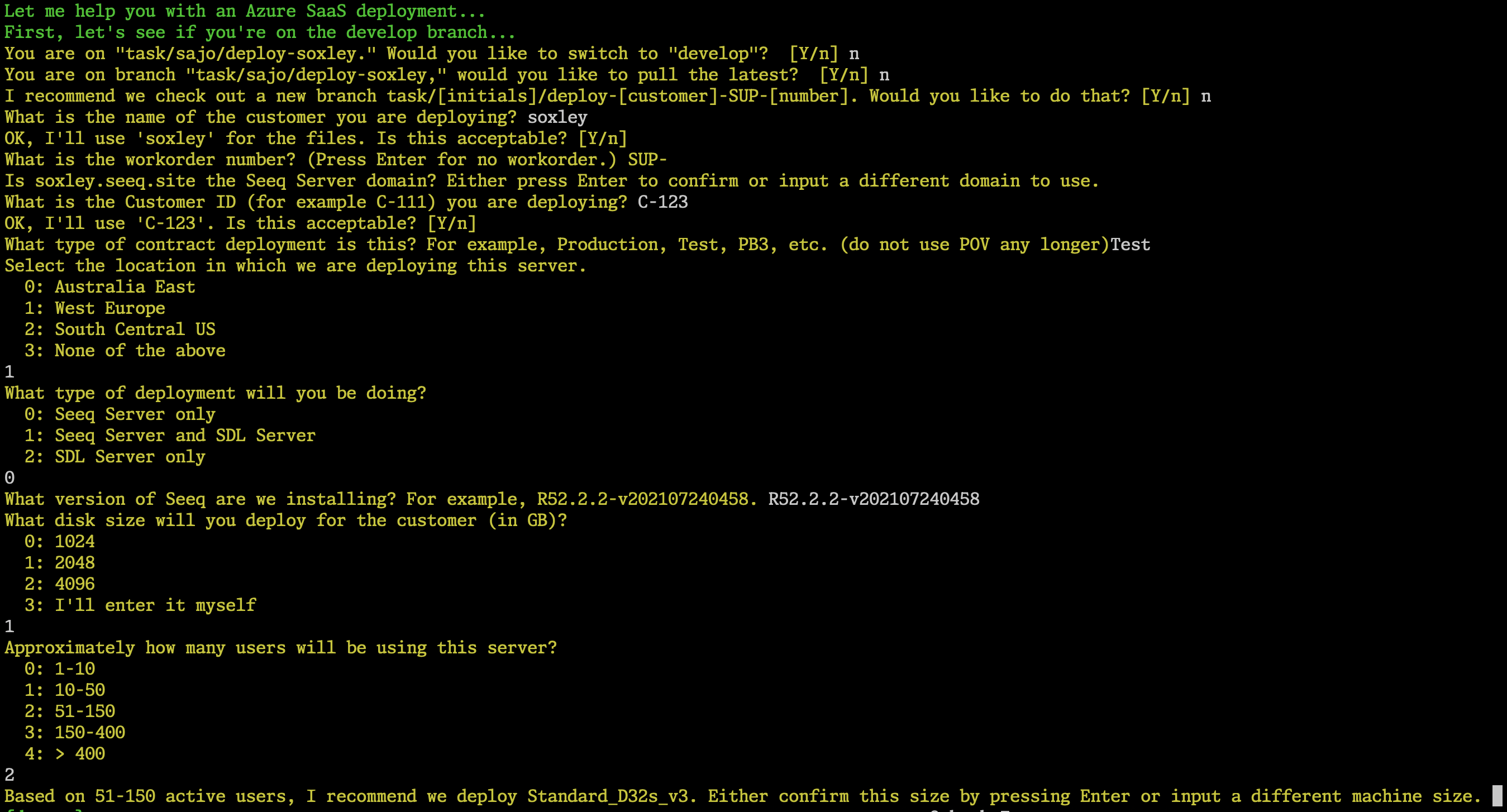Click the 'Test' contract deployment answer

click(x=1129, y=245)
